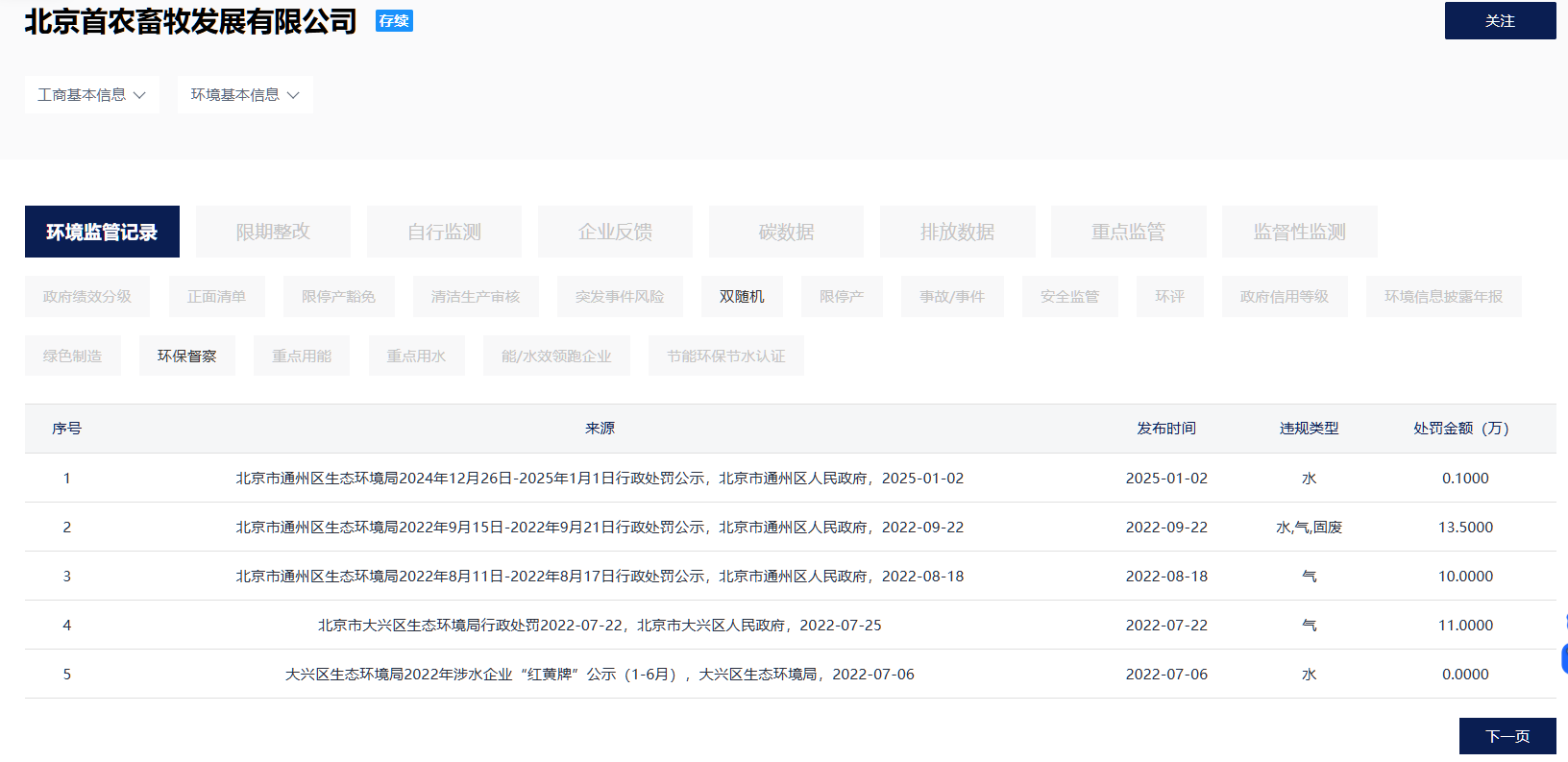Click the date cell 2025-01-02
This screenshot has height=762, width=1568.
pyautogui.click(x=1166, y=479)
